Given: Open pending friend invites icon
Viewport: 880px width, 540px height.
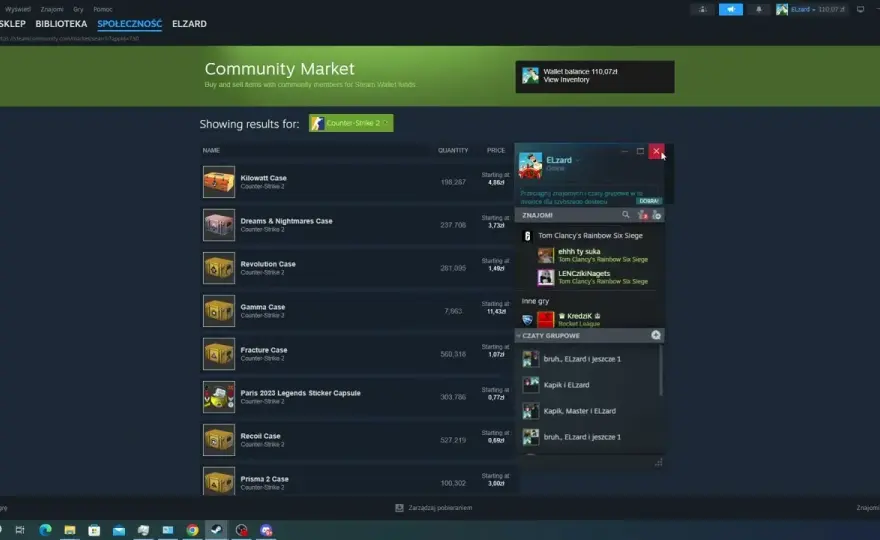Looking at the screenshot, I should 643,215.
